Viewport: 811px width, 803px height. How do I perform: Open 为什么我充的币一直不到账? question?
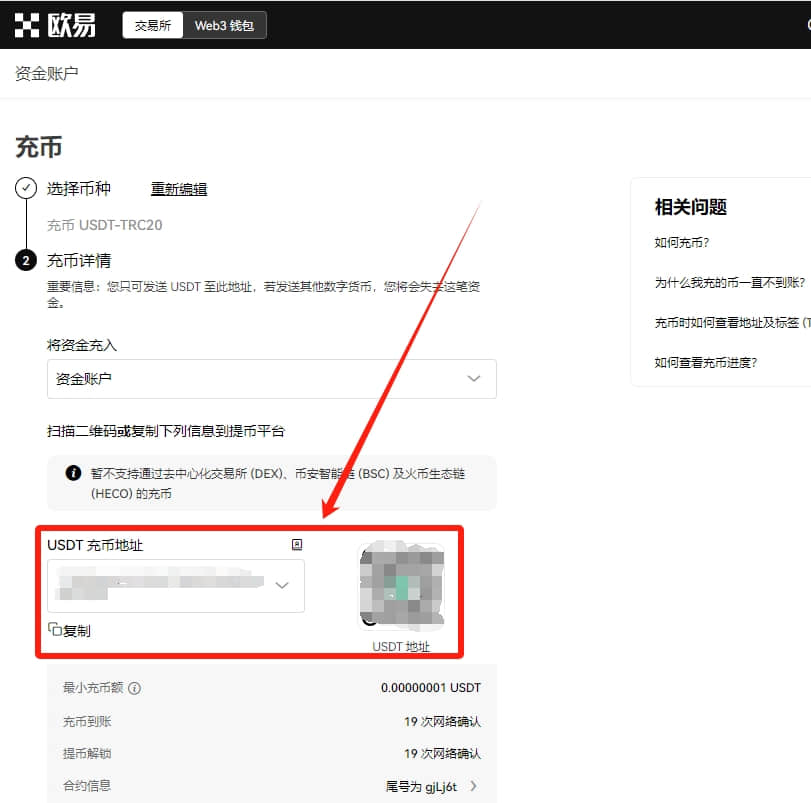click(x=730, y=283)
